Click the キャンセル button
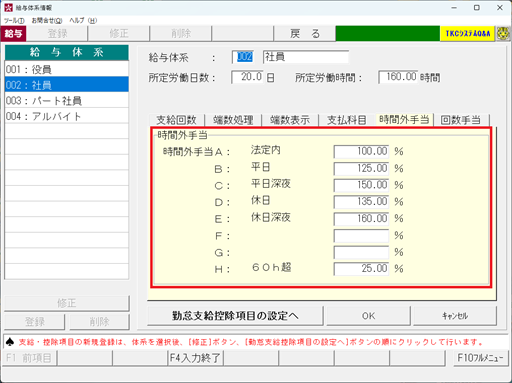Screen dimensions: 512x383 point(455,316)
